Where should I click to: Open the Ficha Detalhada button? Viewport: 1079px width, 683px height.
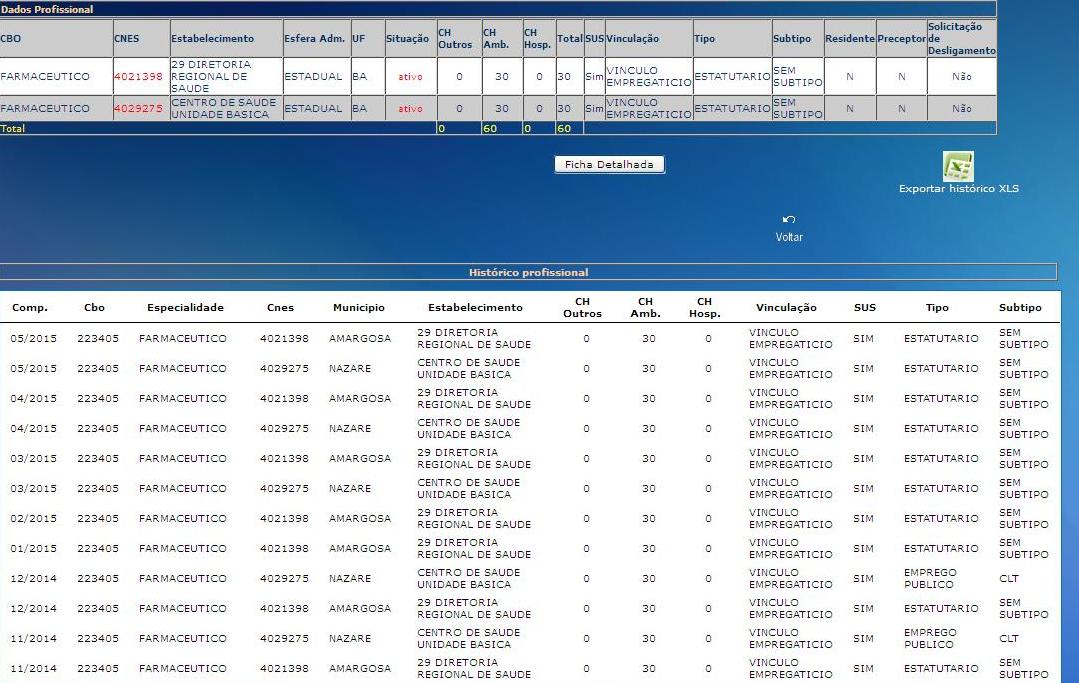click(x=609, y=165)
